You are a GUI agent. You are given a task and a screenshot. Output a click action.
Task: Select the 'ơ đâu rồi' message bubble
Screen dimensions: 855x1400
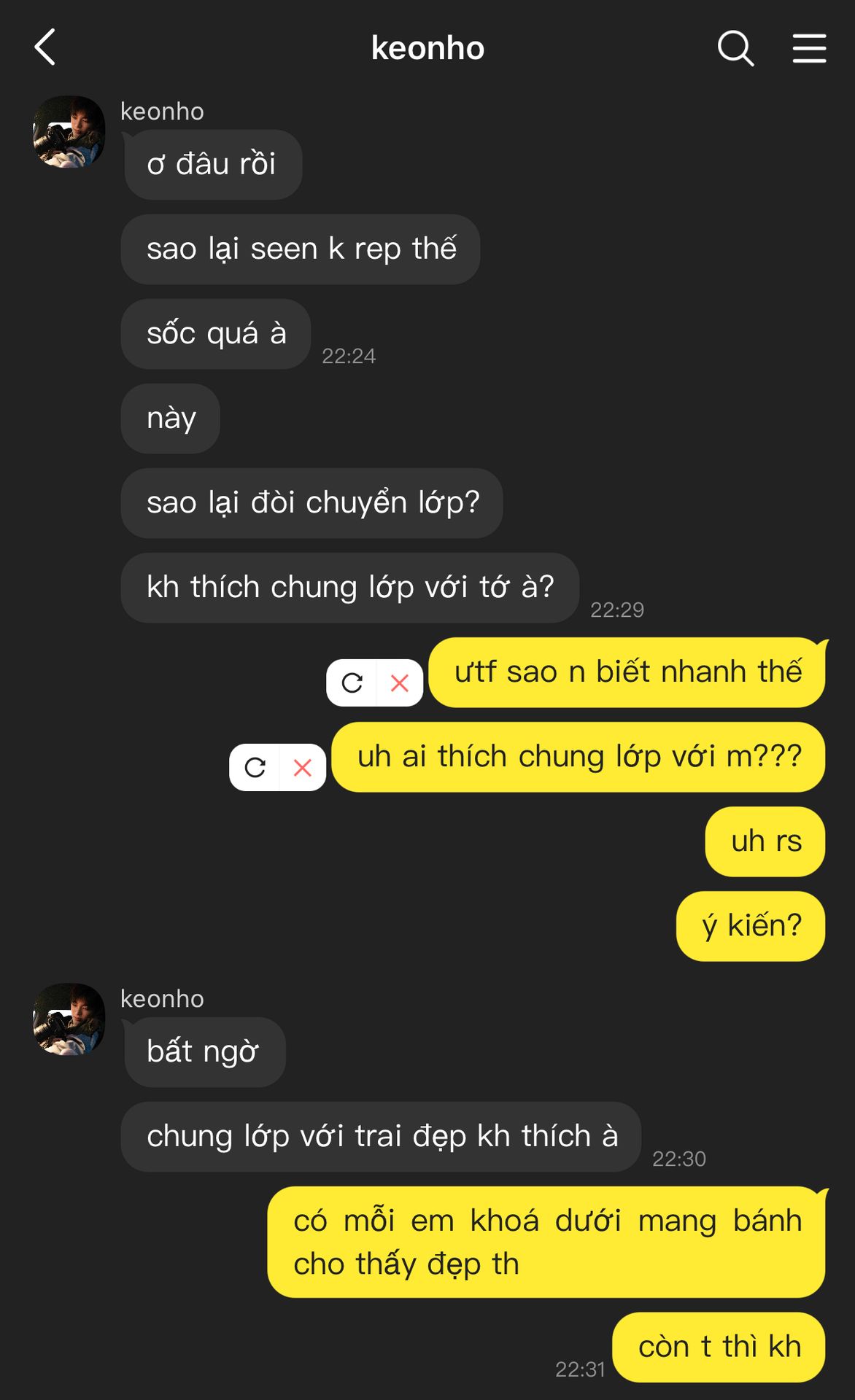(212, 165)
